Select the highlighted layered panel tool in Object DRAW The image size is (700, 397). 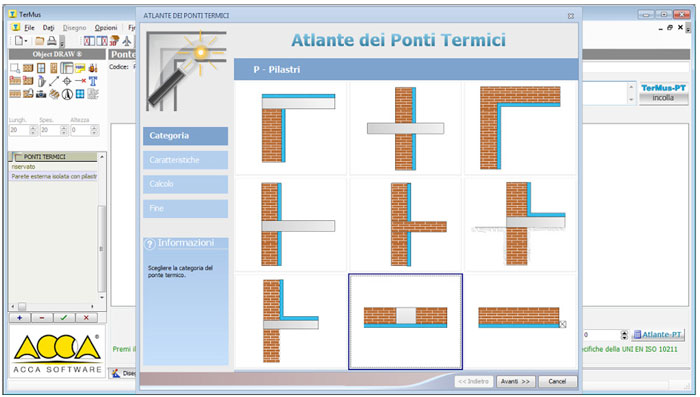coord(67,68)
